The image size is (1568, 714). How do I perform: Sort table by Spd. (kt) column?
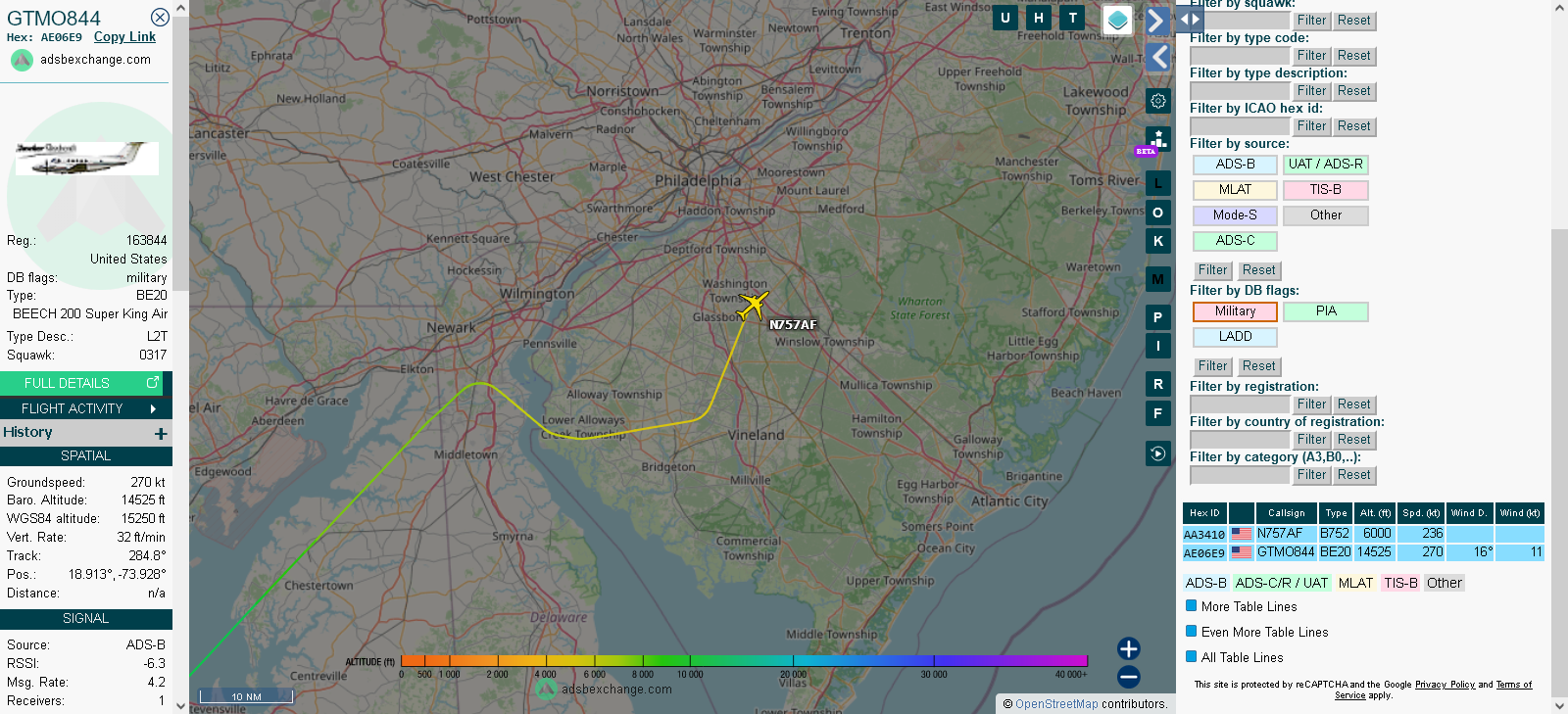tap(1421, 513)
